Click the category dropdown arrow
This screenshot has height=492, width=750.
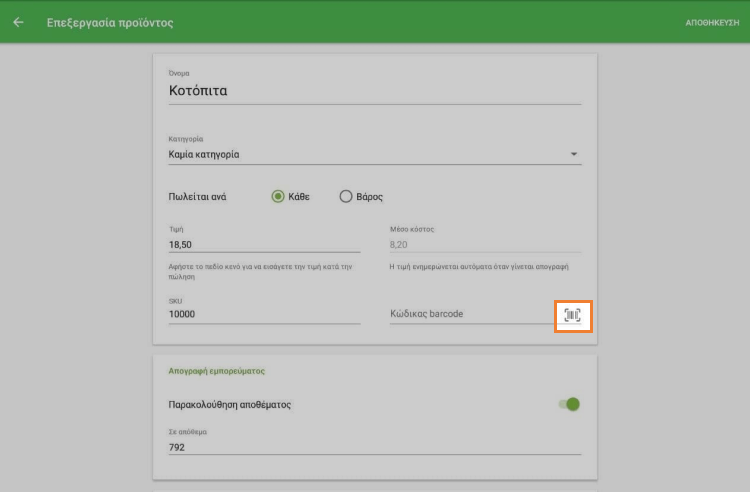pos(574,154)
